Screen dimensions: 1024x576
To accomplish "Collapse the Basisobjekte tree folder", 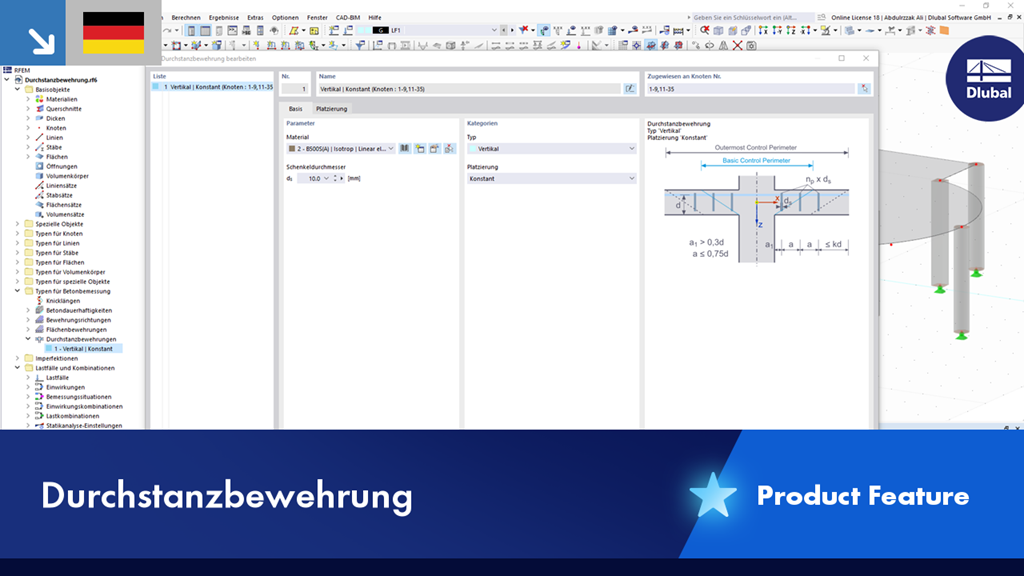I will click(18, 89).
